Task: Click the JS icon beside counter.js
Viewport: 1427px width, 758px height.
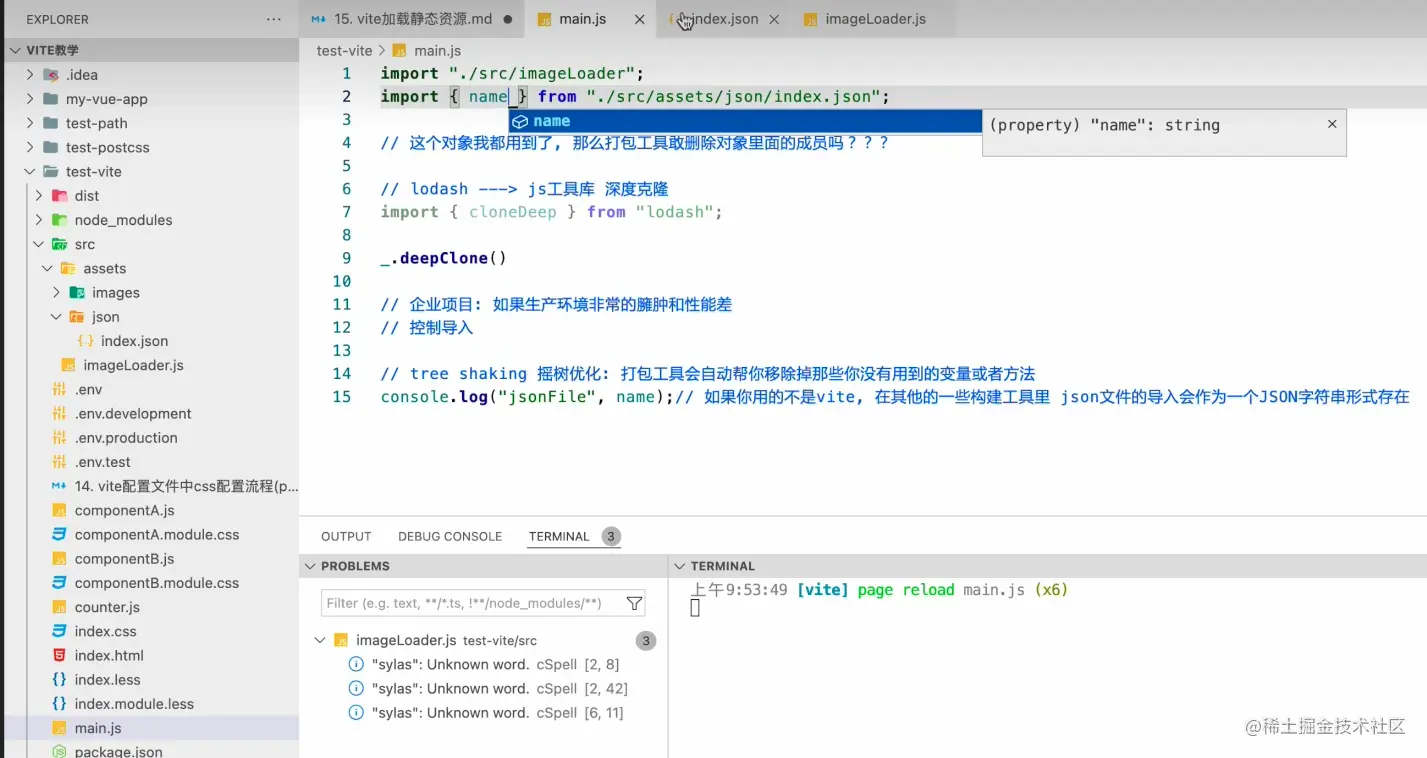Action: [x=58, y=607]
